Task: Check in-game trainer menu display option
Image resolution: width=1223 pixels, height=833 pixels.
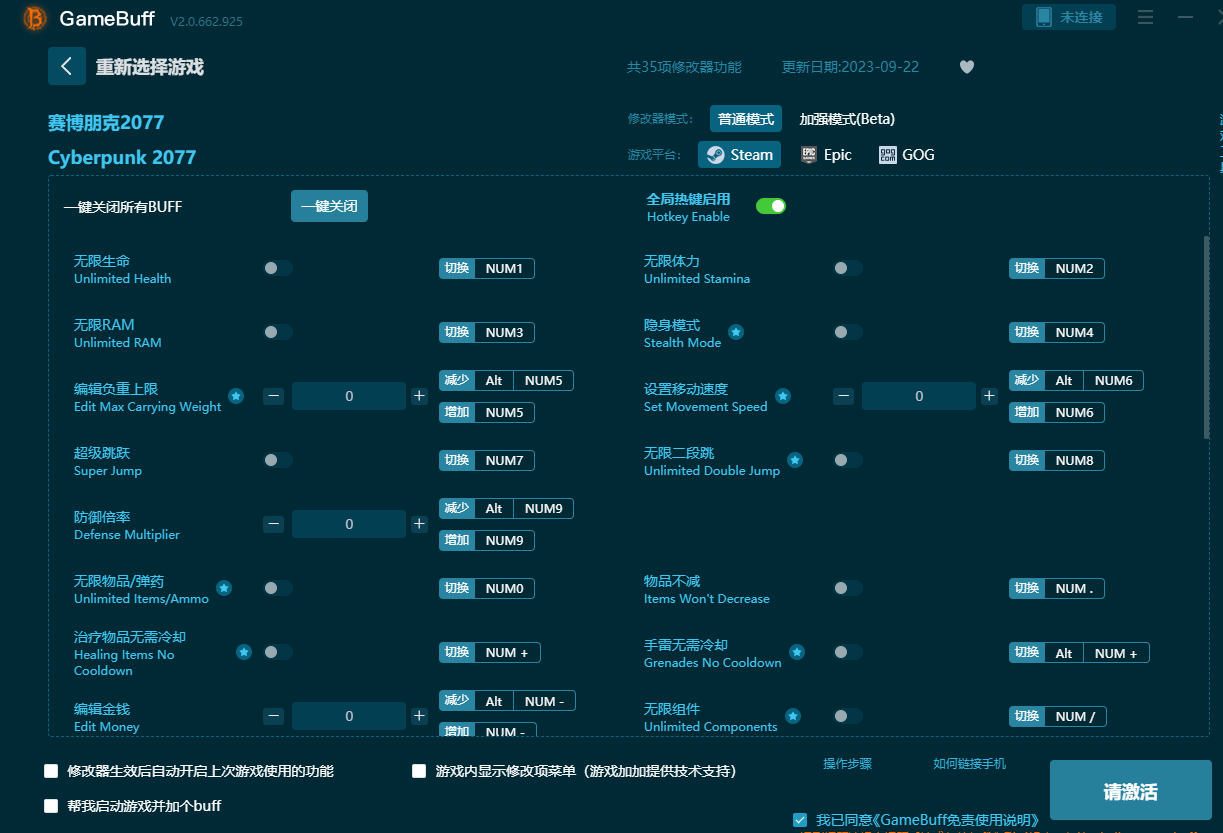Action: (x=420, y=771)
